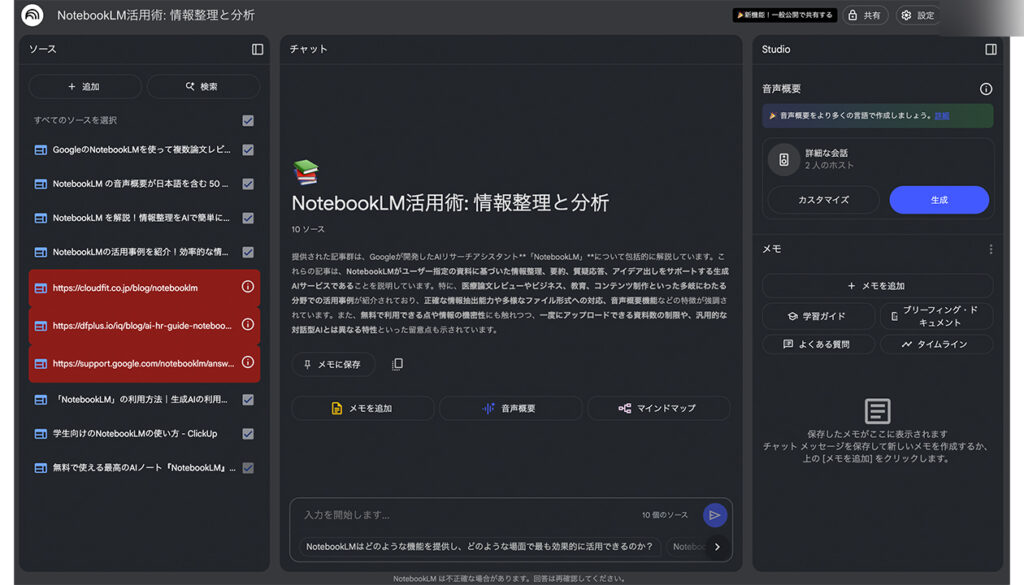Create タイムライン timeline
The width and height of the screenshot is (1024, 585).
coord(936,344)
